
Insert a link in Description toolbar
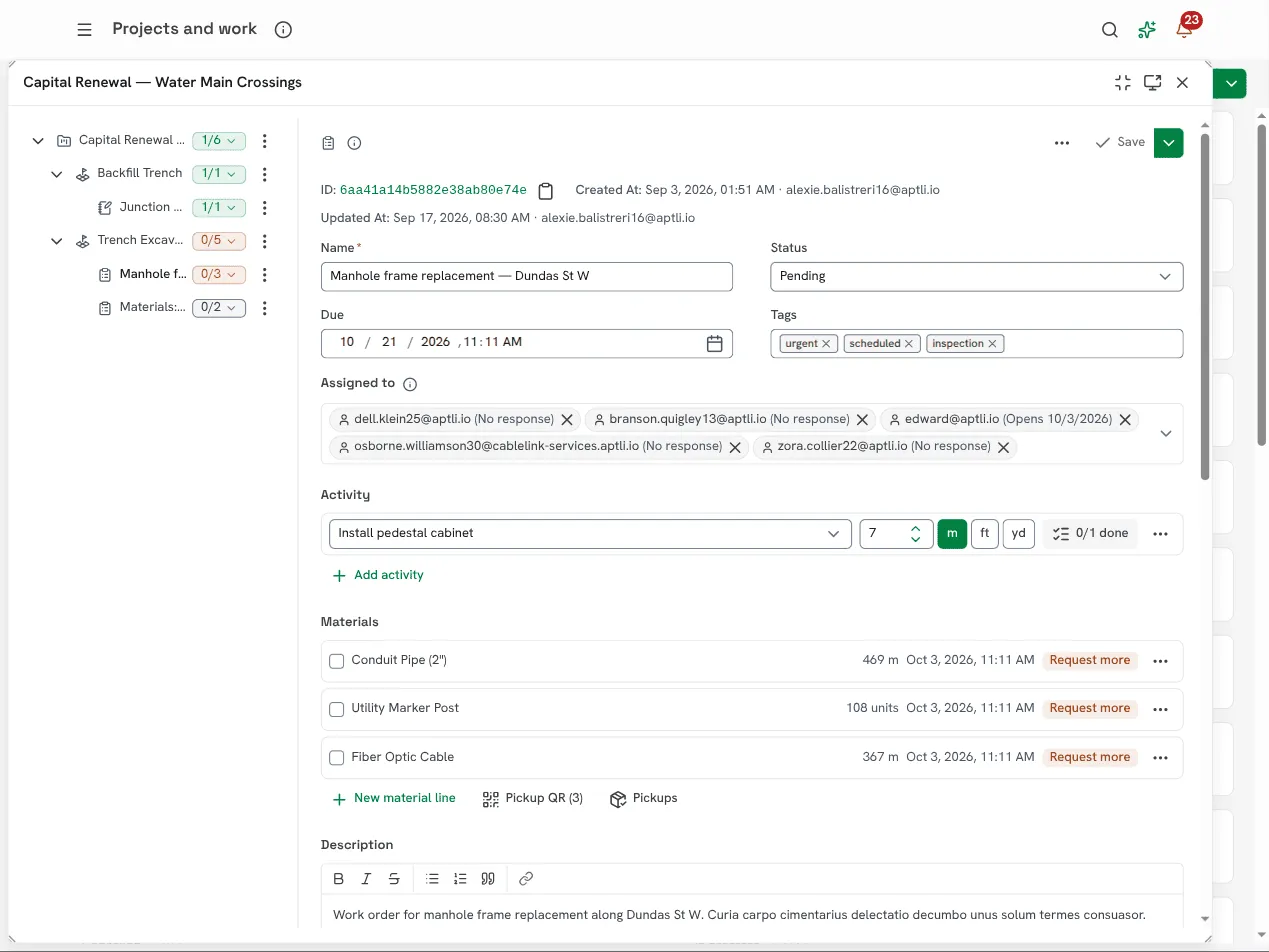point(526,879)
